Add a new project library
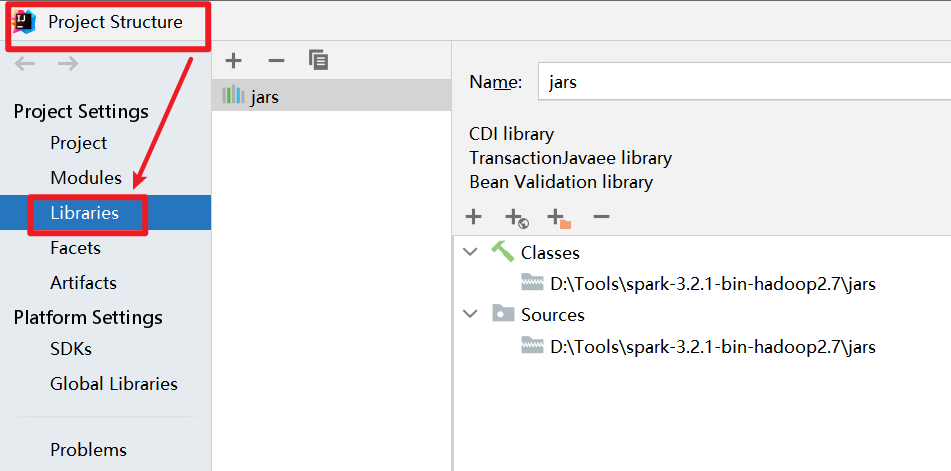 point(233,61)
